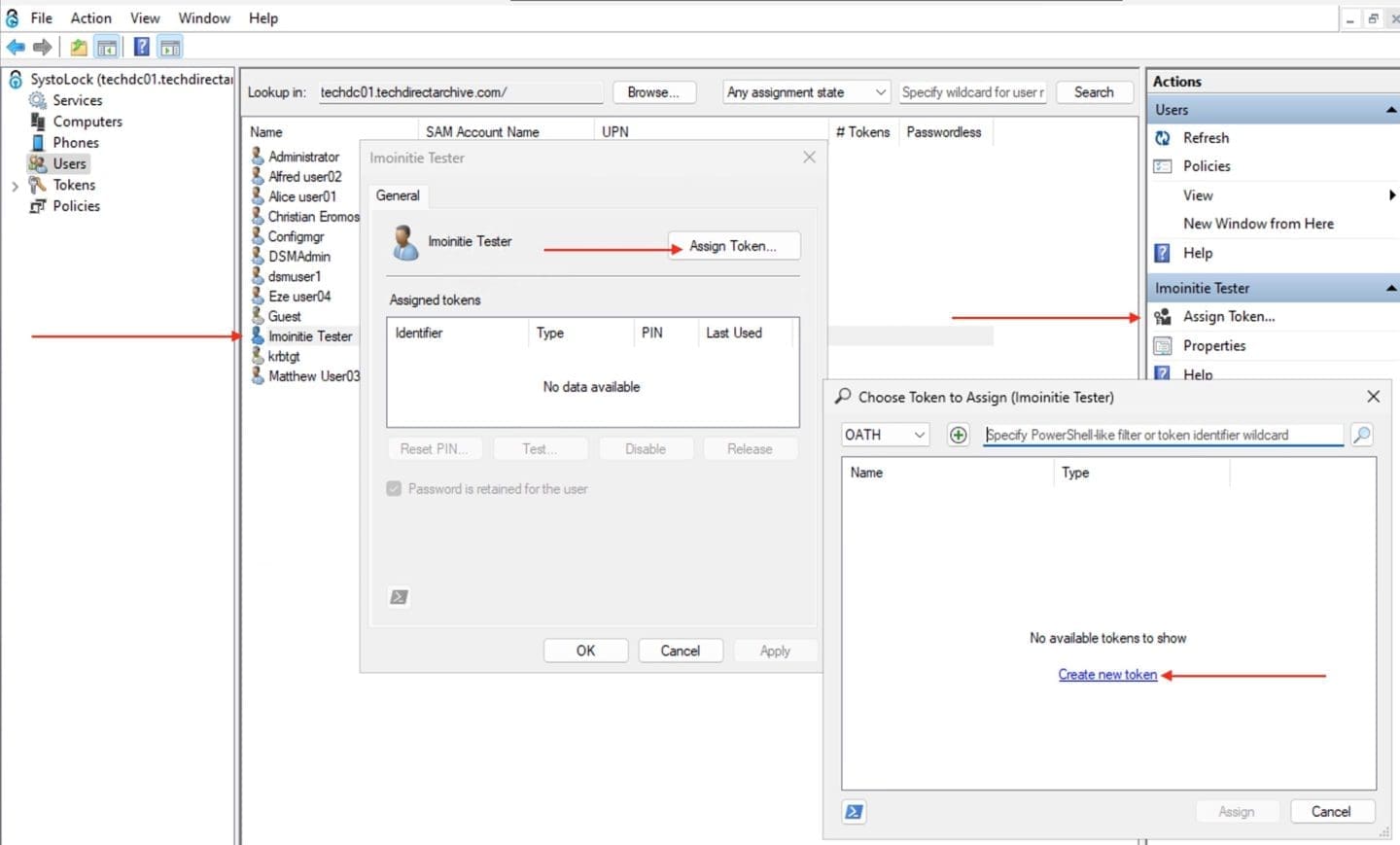1400x845 pixels.
Task: Select Matthew User03 row
Action: point(314,376)
